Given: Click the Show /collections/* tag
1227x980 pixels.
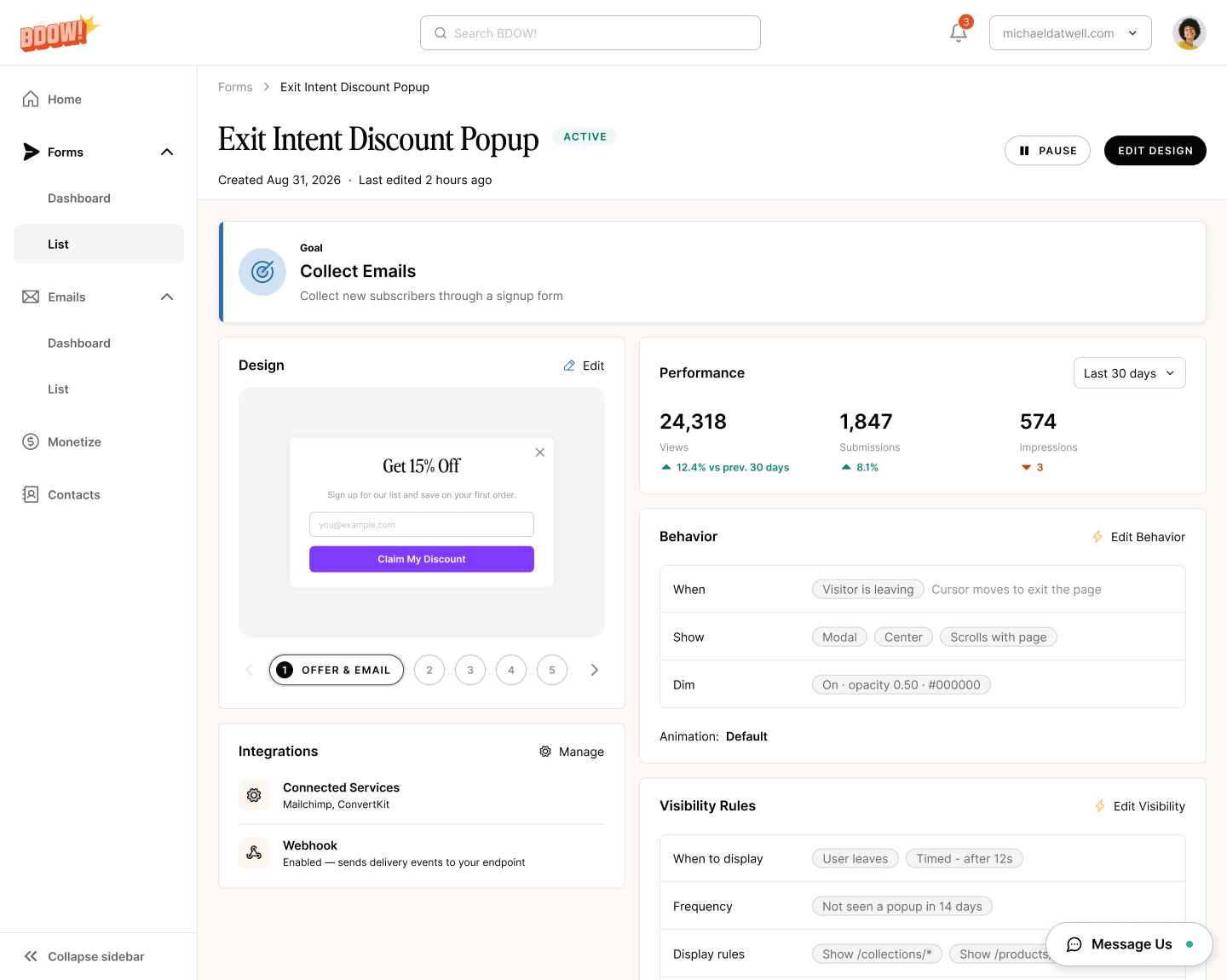Looking at the screenshot, I should click(x=877, y=954).
